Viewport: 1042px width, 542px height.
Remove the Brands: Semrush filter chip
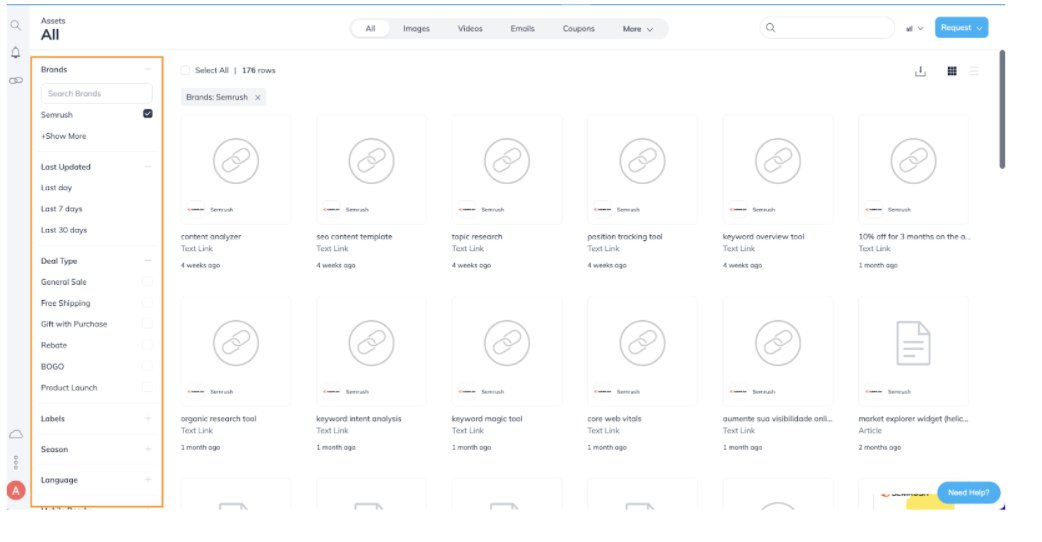click(x=258, y=97)
